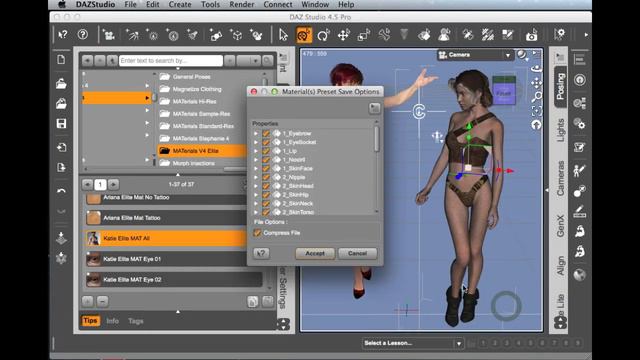Uncheck the 2_SkinHip checkbox

click(266, 195)
